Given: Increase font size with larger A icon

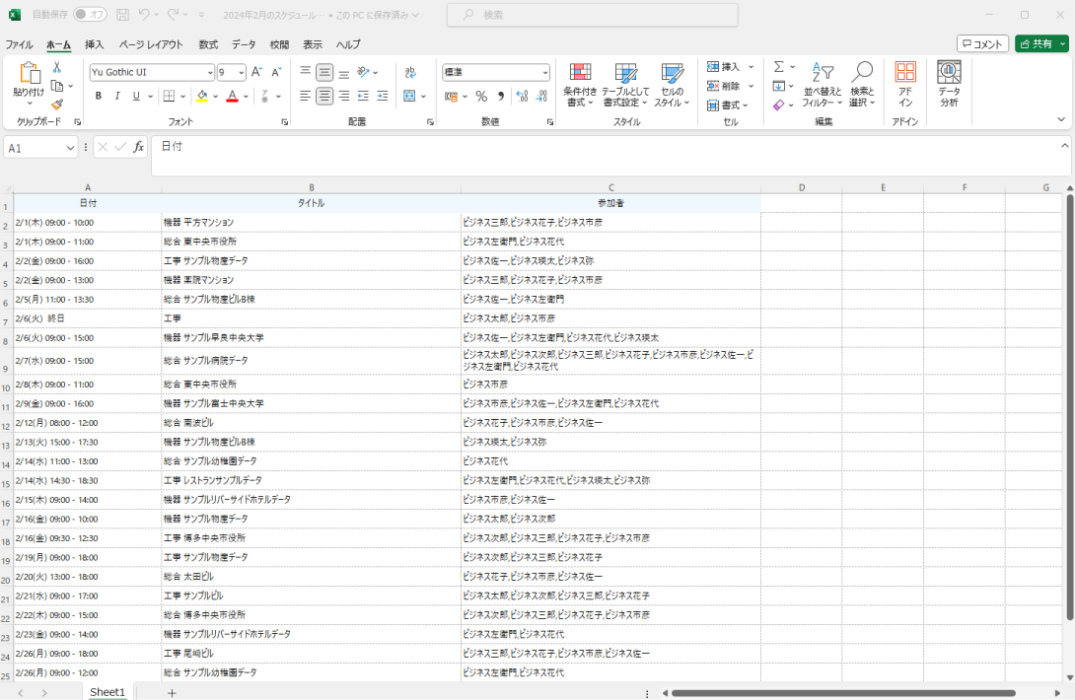Looking at the screenshot, I should point(256,72).
